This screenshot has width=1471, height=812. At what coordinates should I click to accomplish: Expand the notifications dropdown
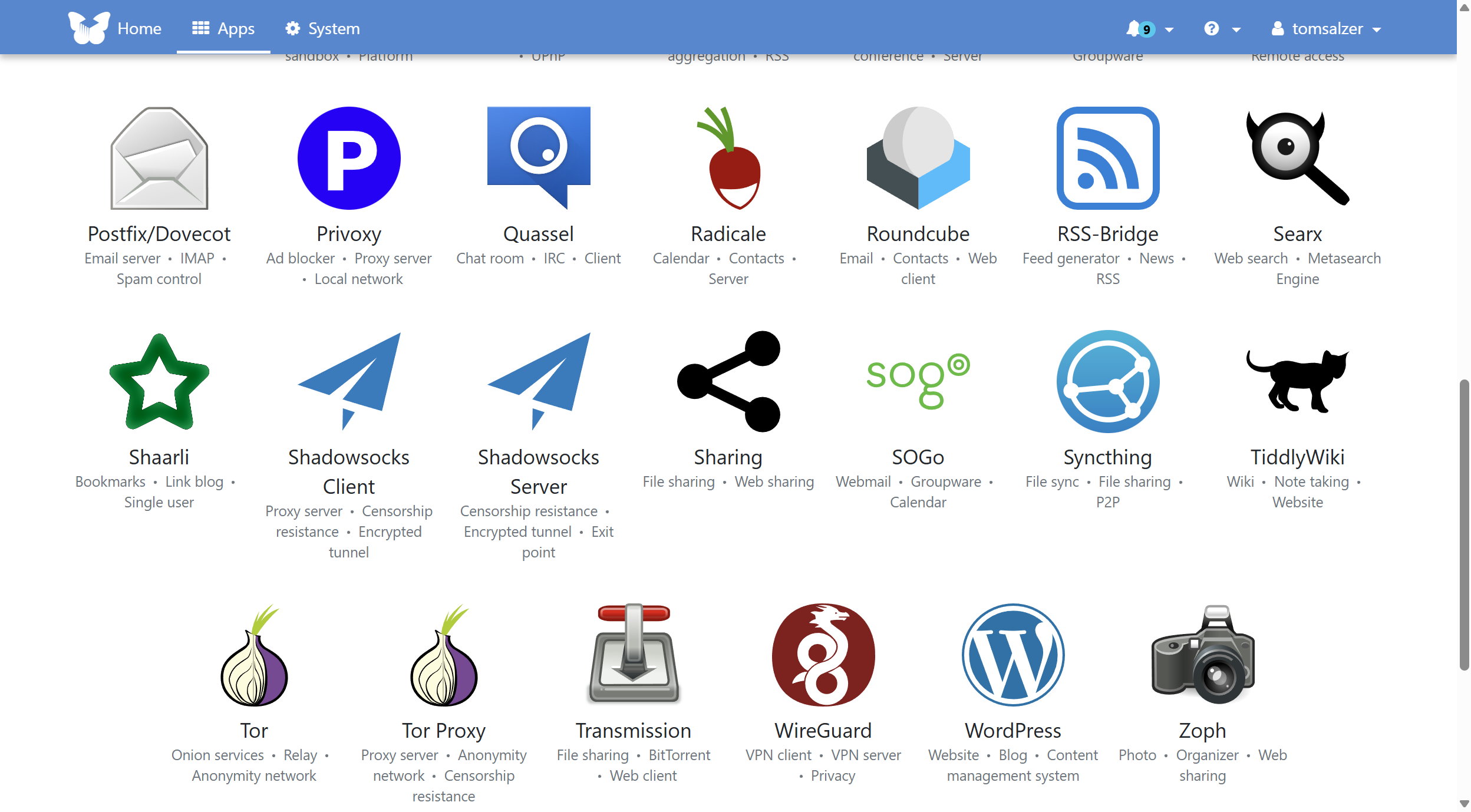coord(1148,28)
